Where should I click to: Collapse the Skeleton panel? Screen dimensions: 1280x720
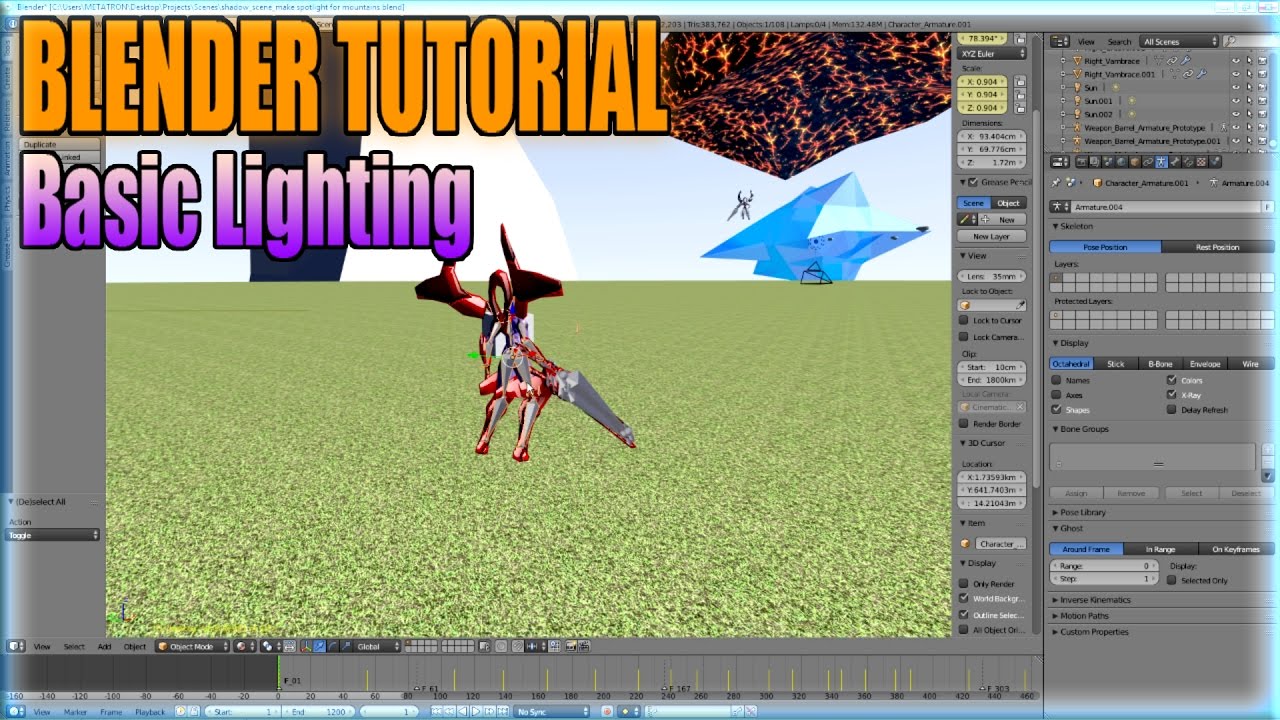point(1074,226)
